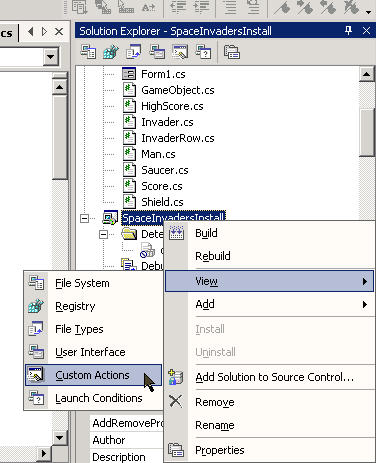Open the main toolbar options dropdown arrow
This screenshot has width=376, height=463.
click(368, 12)
